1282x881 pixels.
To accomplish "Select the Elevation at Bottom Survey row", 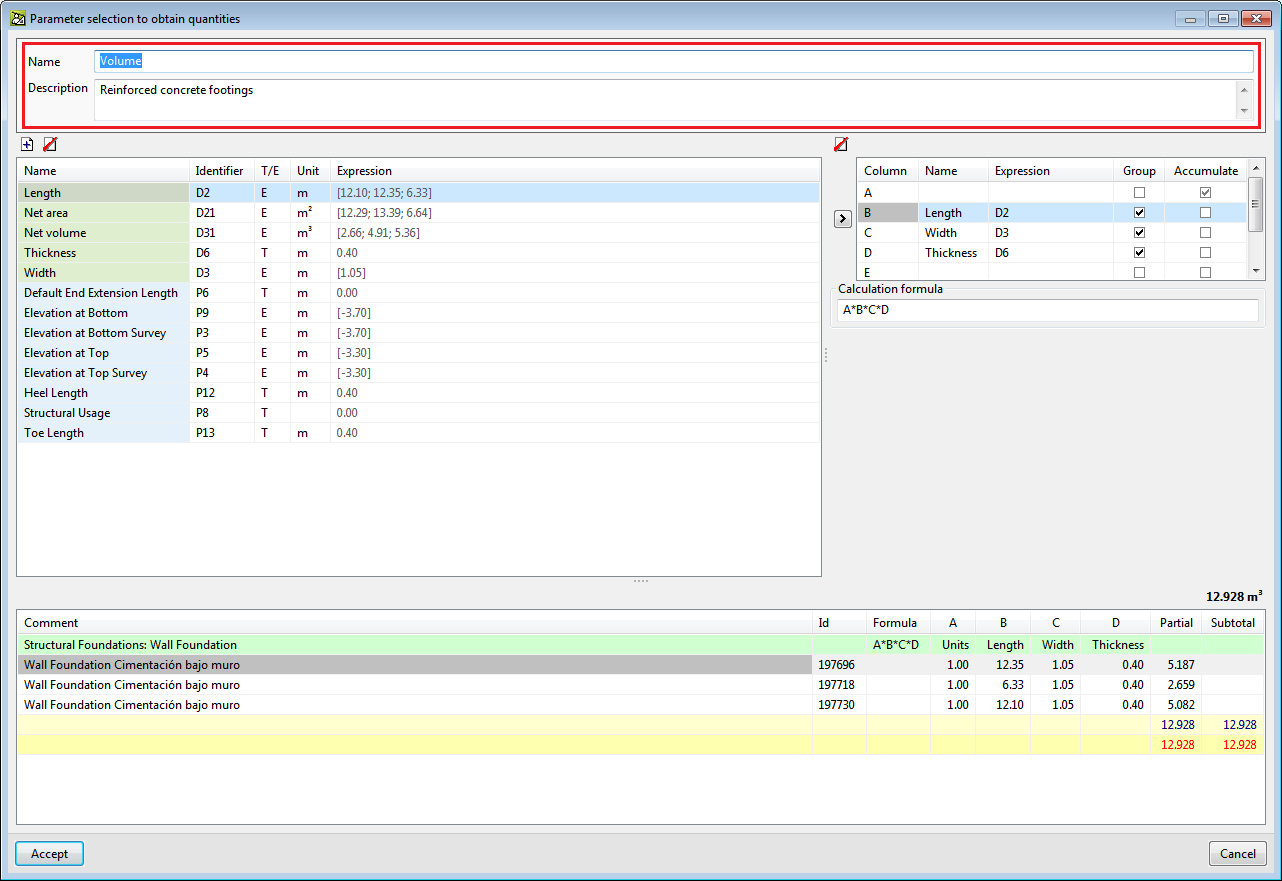I will pos(418,333).
